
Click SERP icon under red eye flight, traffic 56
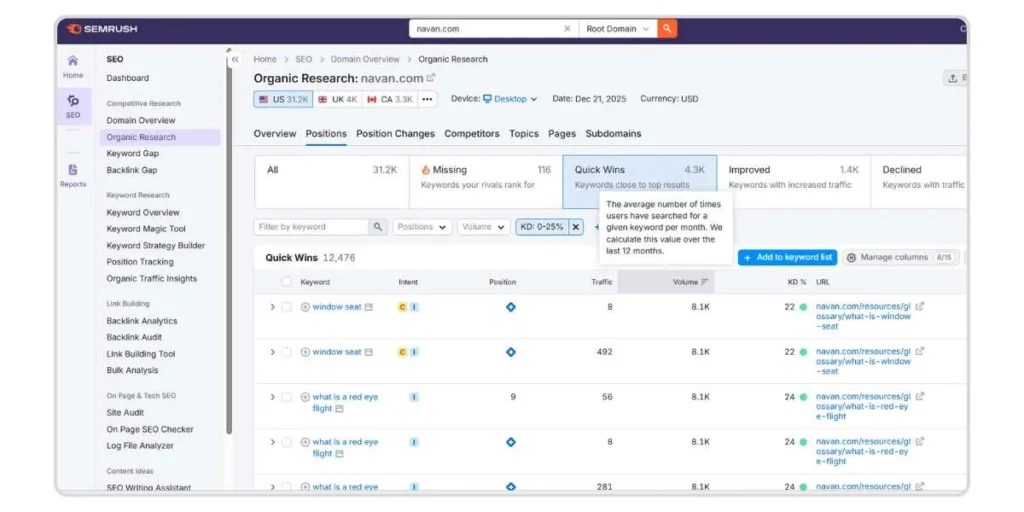(x=339, y=409)
